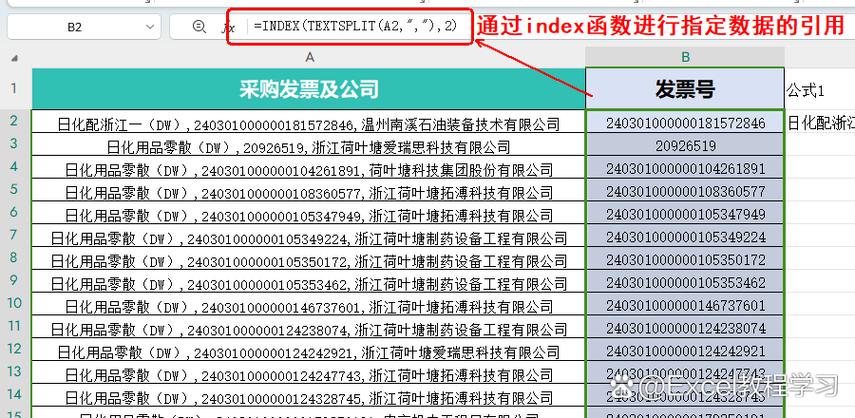Select row 9 header
Viewport: 855px width, 418px height.
click(14, 280)
